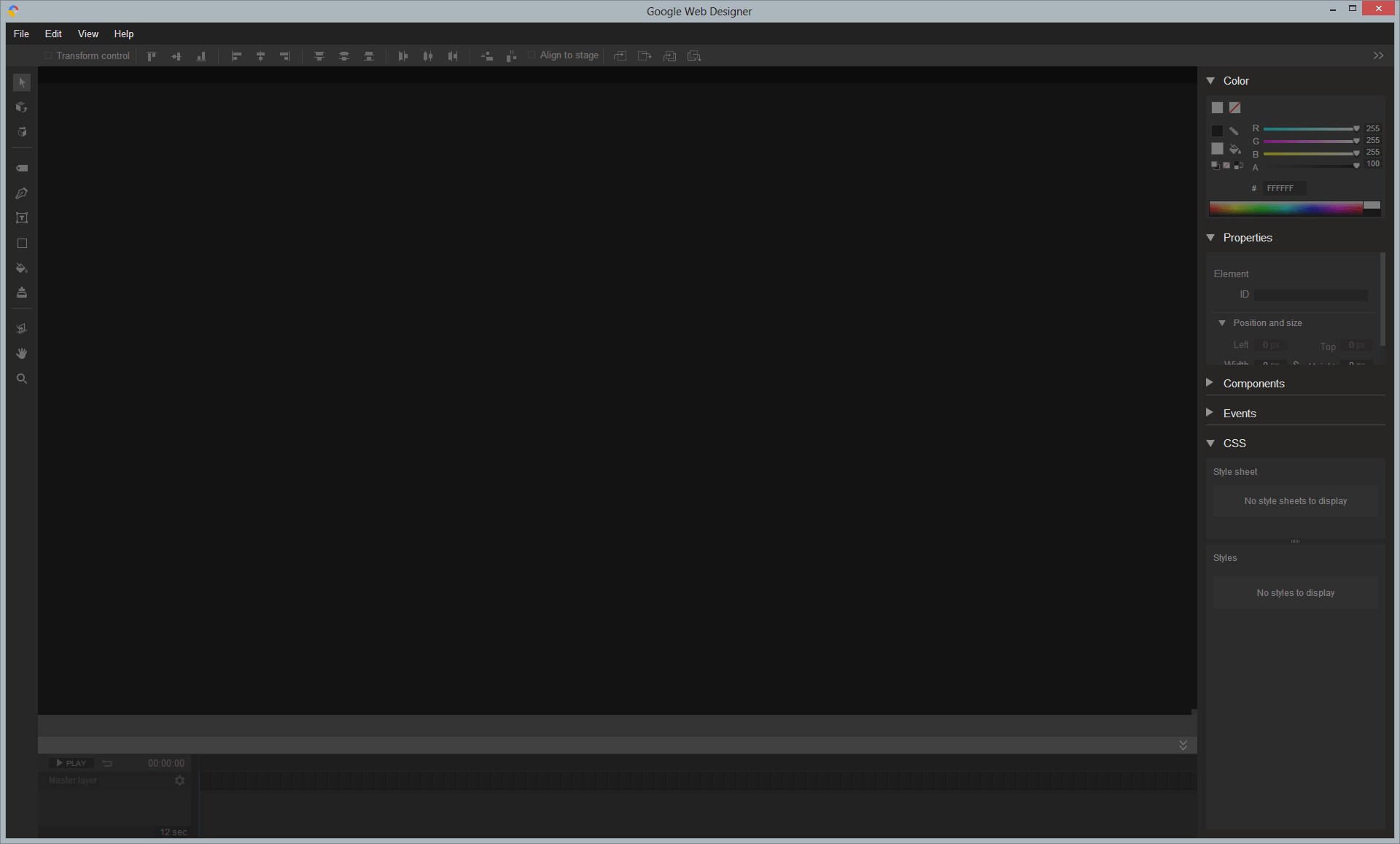Collapse the timeline with double chevron
This screenshot has height=844, width=1400.
pos(1183,745)
